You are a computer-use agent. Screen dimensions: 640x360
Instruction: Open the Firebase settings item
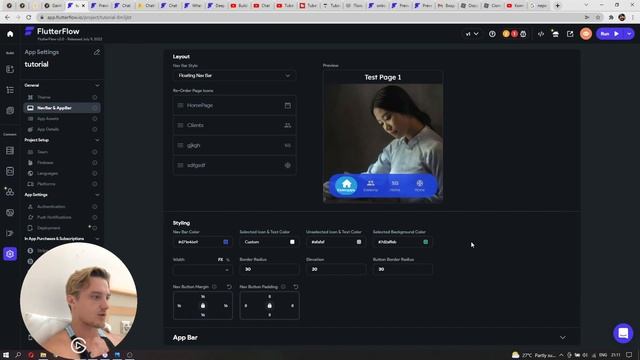[x=62, y=162]
